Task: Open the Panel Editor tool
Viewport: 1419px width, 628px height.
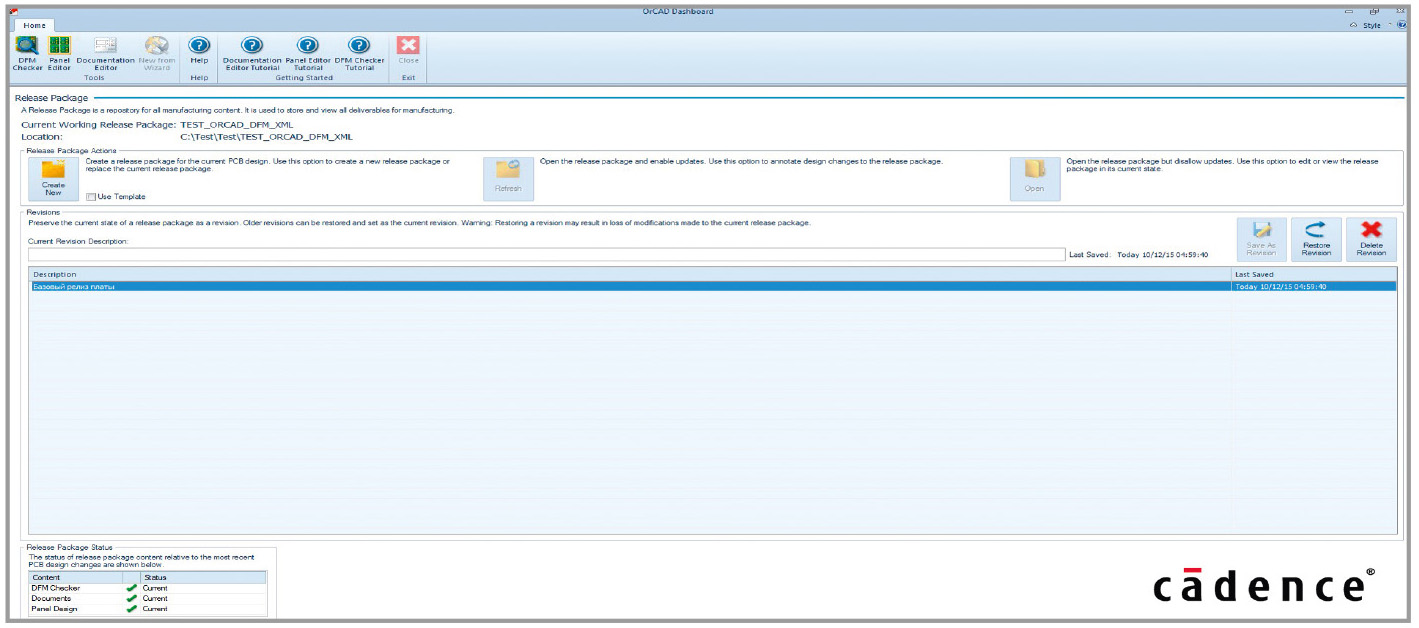Action: (x=59, y=52)
